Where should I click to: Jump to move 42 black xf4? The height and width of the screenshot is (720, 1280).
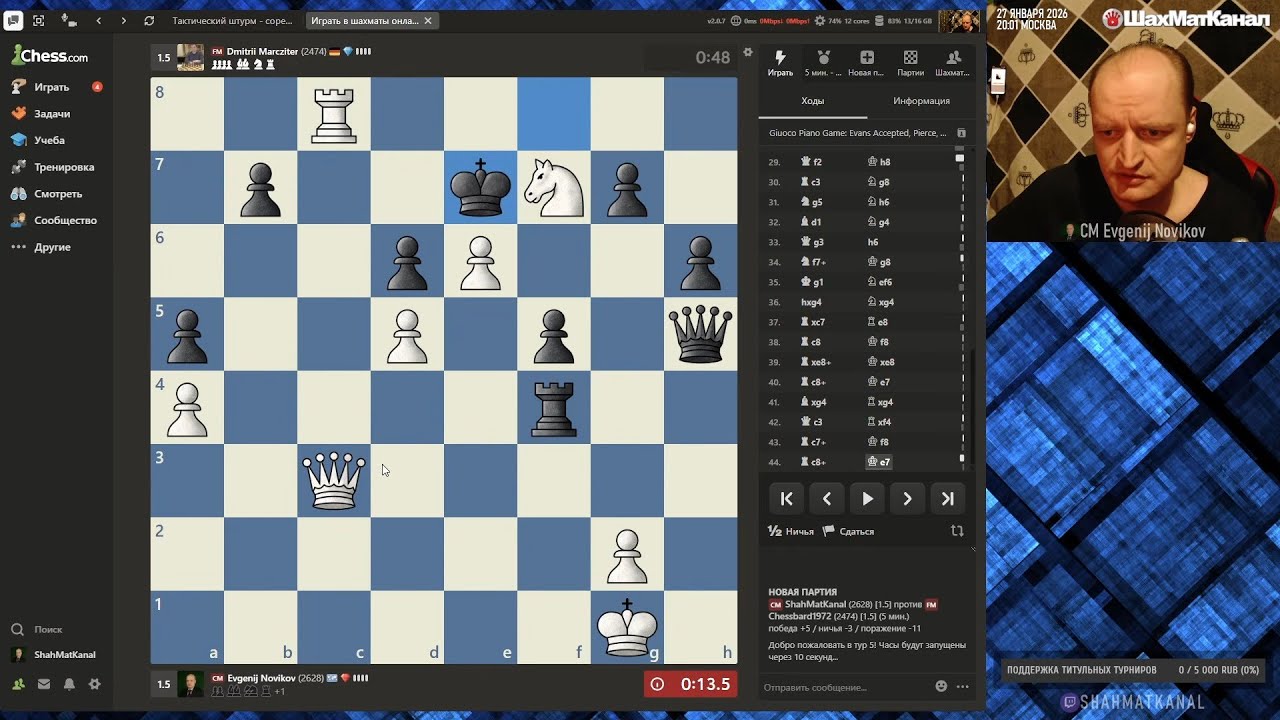click(x=879, y=422)
